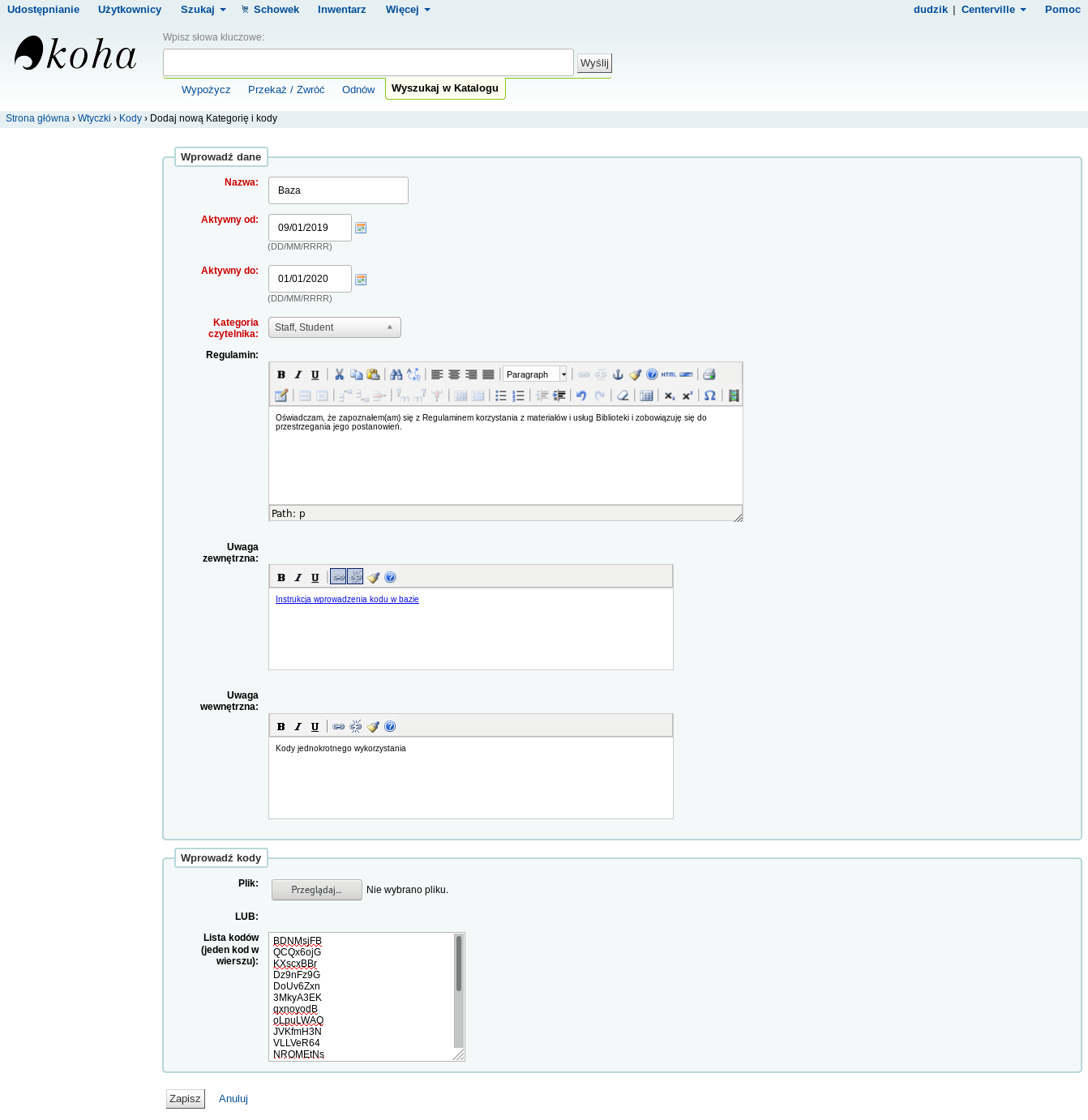Image resolution: width=1088 pixels, height=1120 pixels.
Task: Click the anchor icon in Regulamin editor
Action: pyautogui.click(x=618, y=374)
